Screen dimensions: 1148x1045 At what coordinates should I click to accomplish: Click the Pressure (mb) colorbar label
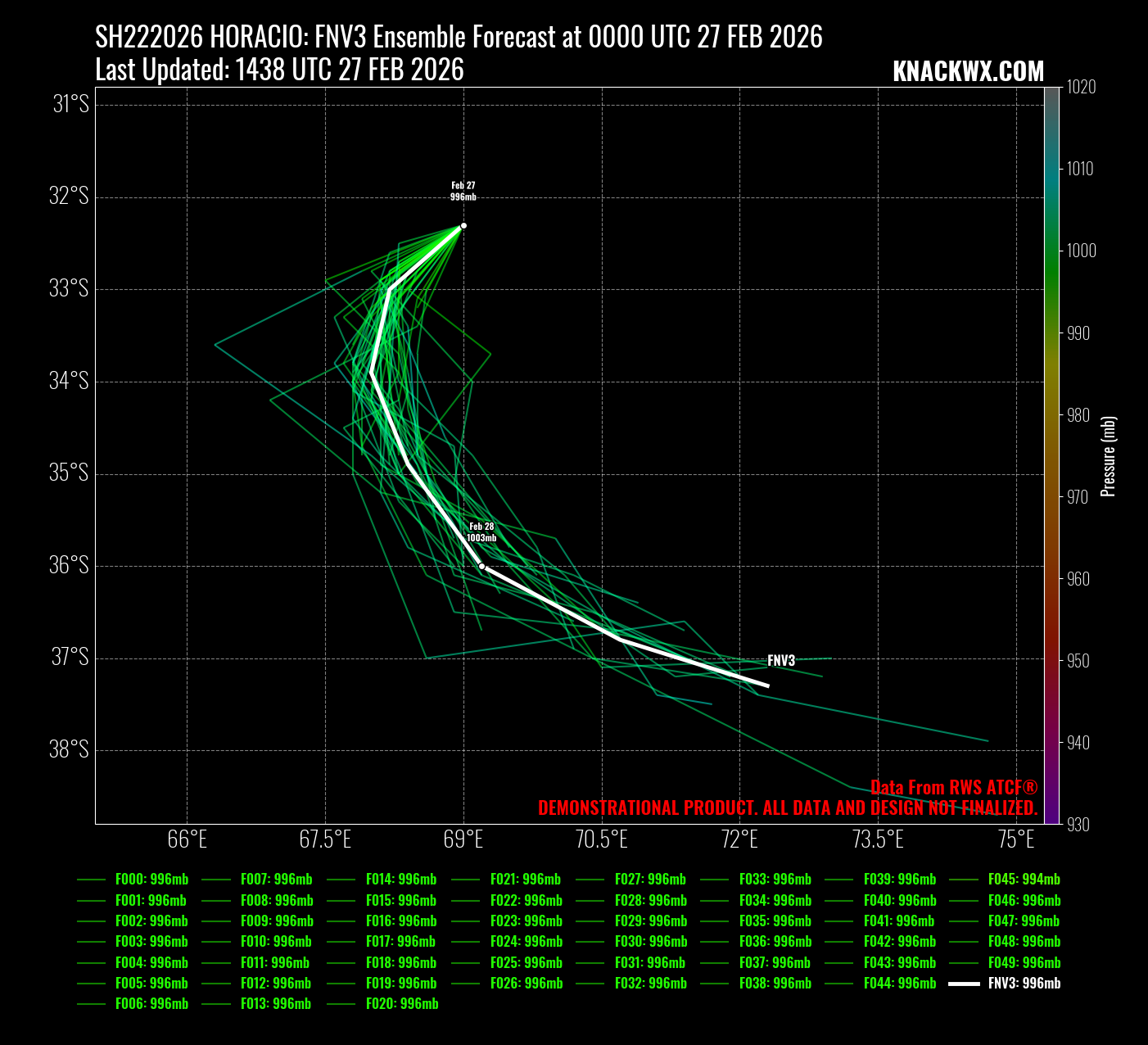(1108, 456)
